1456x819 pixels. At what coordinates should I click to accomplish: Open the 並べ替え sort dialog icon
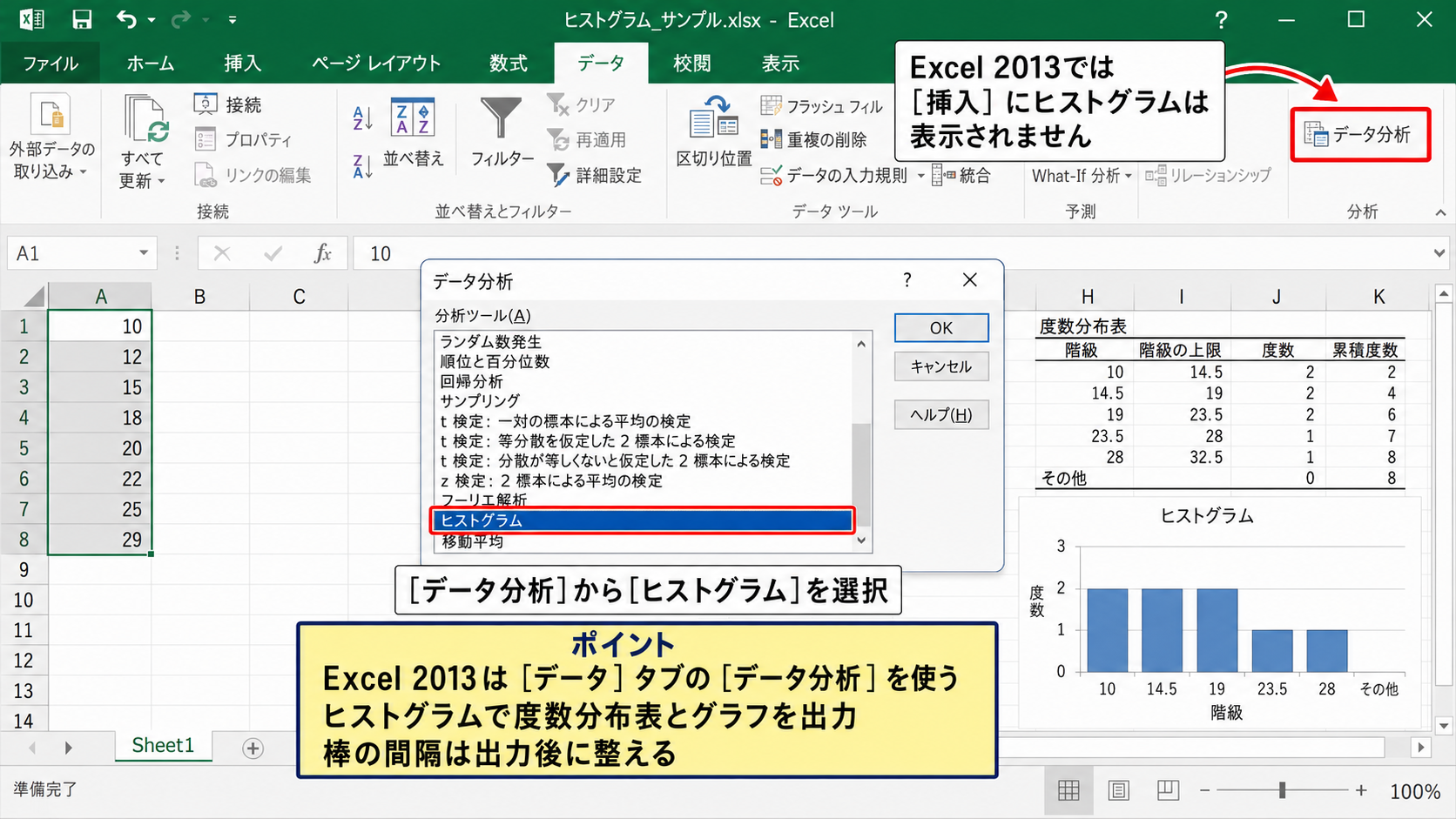click(413, 117)
